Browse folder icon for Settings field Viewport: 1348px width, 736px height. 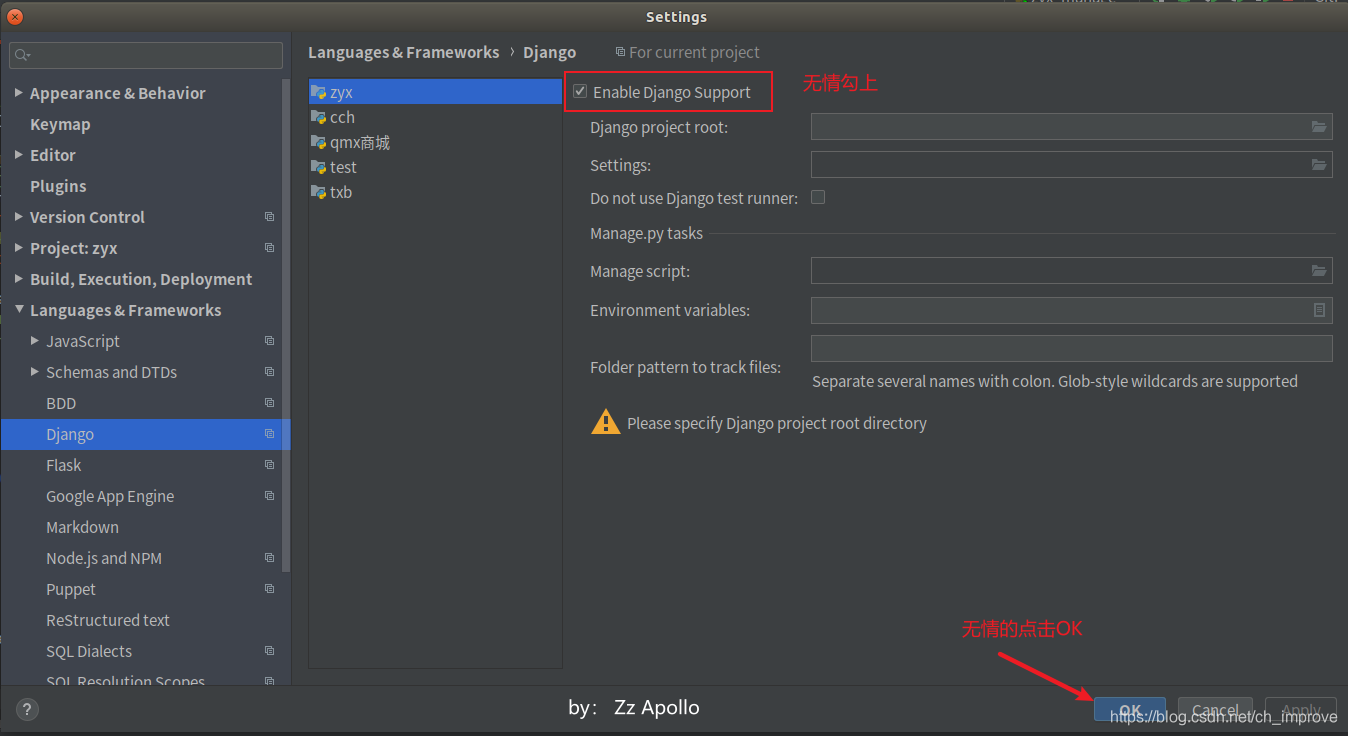[x=1319, y=165]
